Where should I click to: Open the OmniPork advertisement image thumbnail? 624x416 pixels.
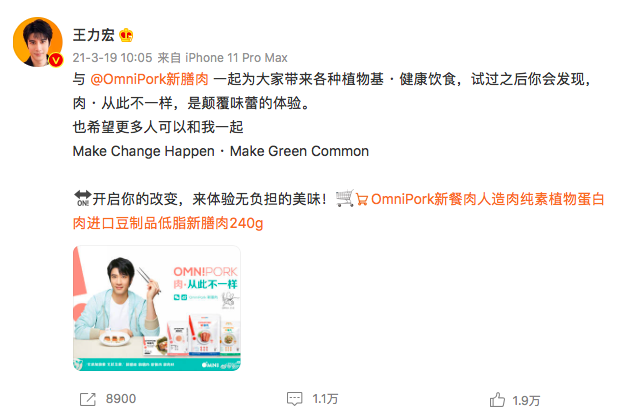coord(157,308)
